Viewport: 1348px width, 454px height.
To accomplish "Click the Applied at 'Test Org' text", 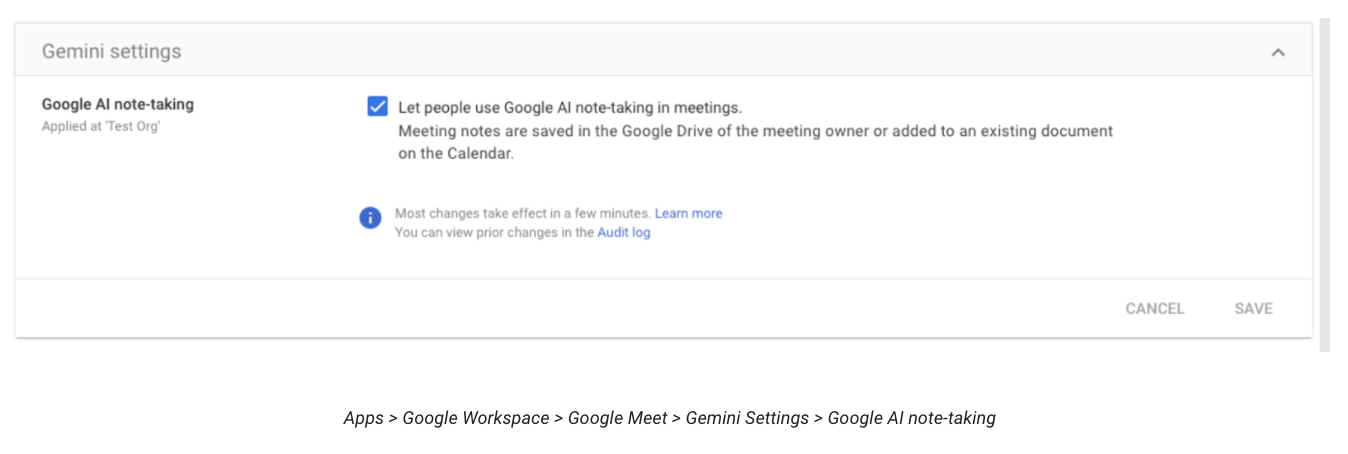I will (x=101, y=126).
